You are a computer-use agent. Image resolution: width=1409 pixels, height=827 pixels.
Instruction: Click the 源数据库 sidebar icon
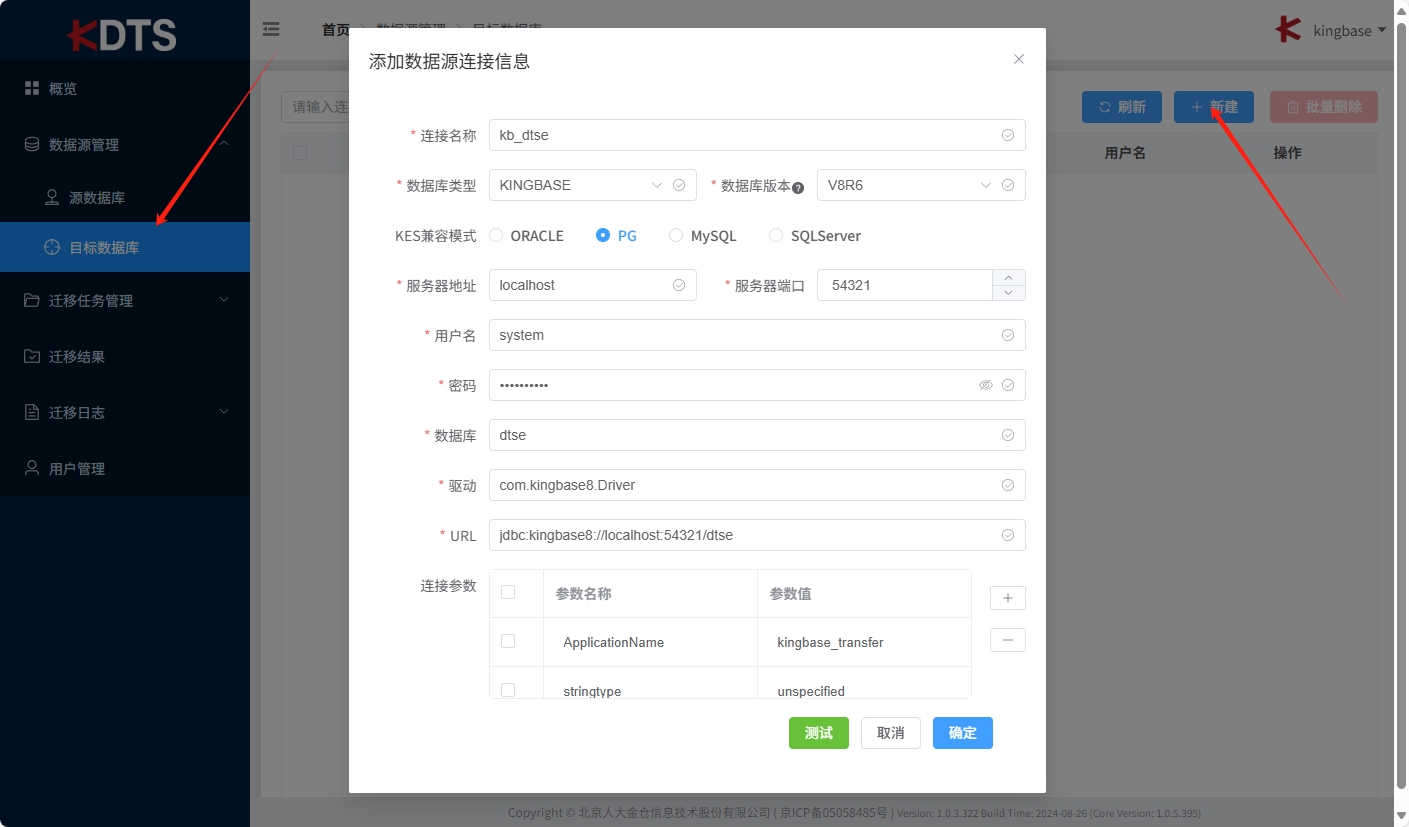click(52, 197)
